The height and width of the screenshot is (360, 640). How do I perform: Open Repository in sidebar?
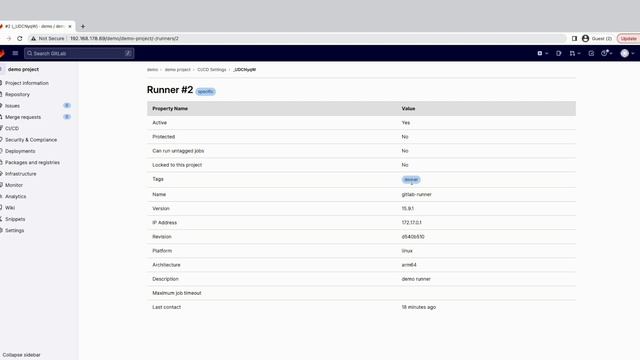[17, 94]
